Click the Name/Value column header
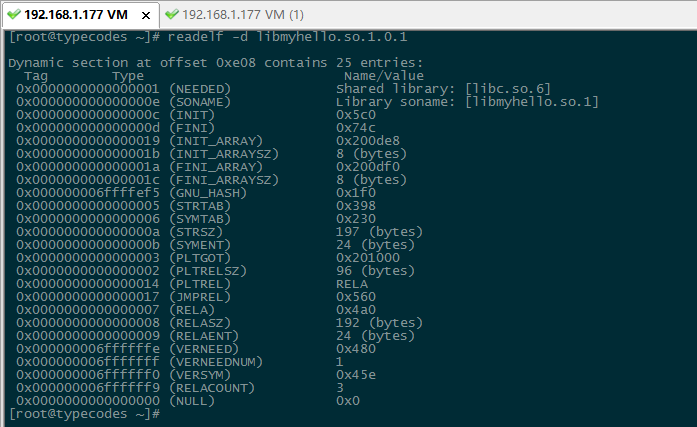 (x=385, y=76)
